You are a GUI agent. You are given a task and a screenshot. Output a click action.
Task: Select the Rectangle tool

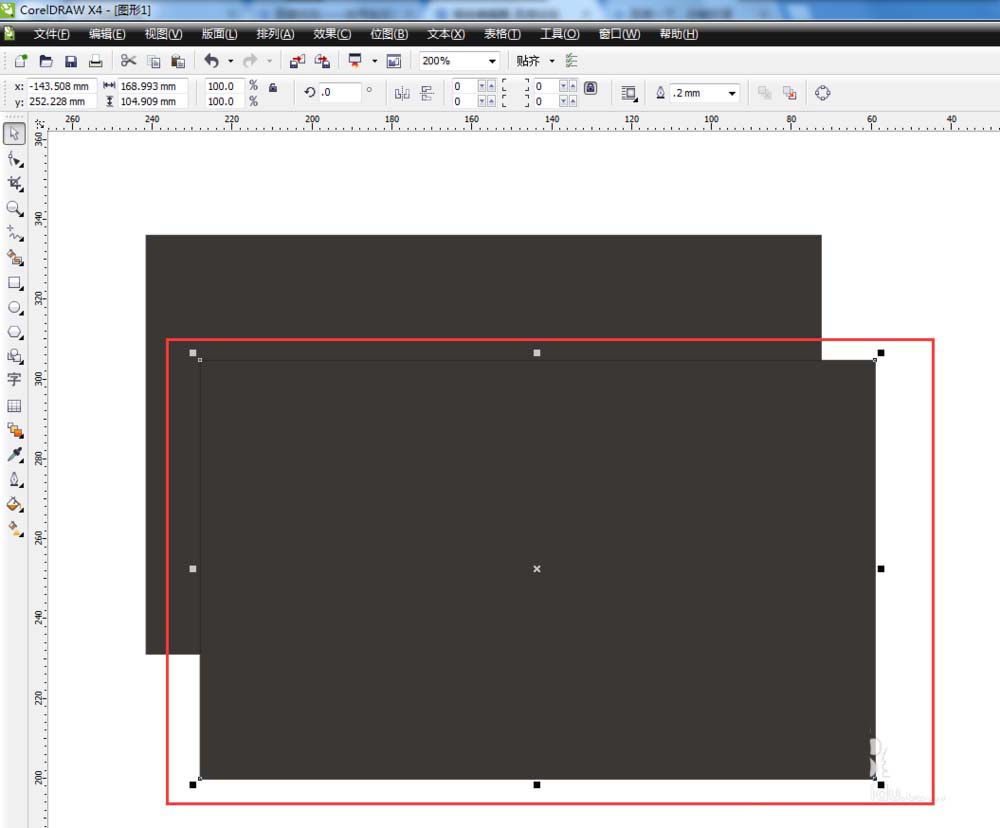(15, 283)
